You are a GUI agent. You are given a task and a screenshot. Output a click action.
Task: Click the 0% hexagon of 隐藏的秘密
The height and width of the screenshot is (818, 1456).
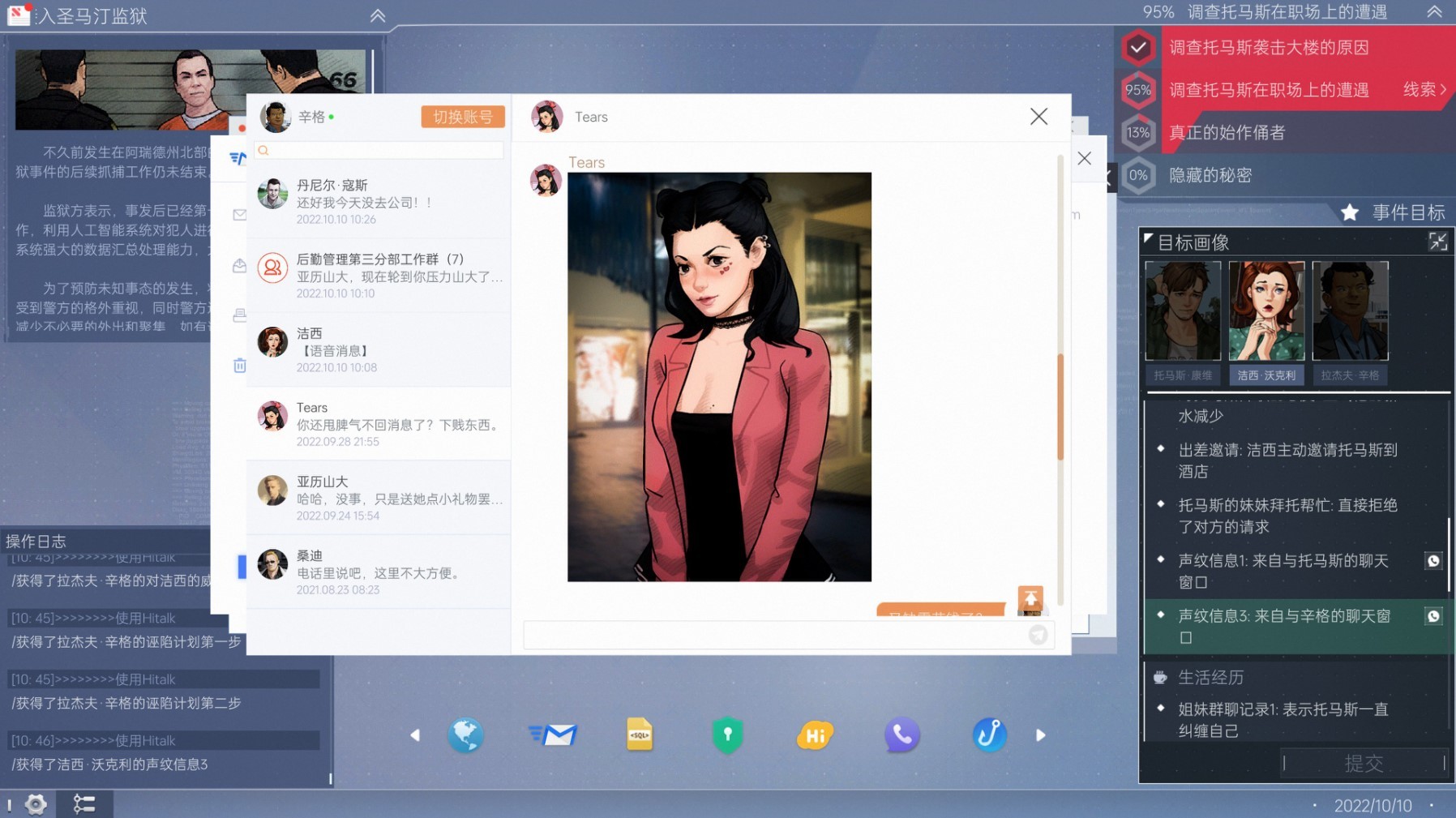tap(1138, 175)
